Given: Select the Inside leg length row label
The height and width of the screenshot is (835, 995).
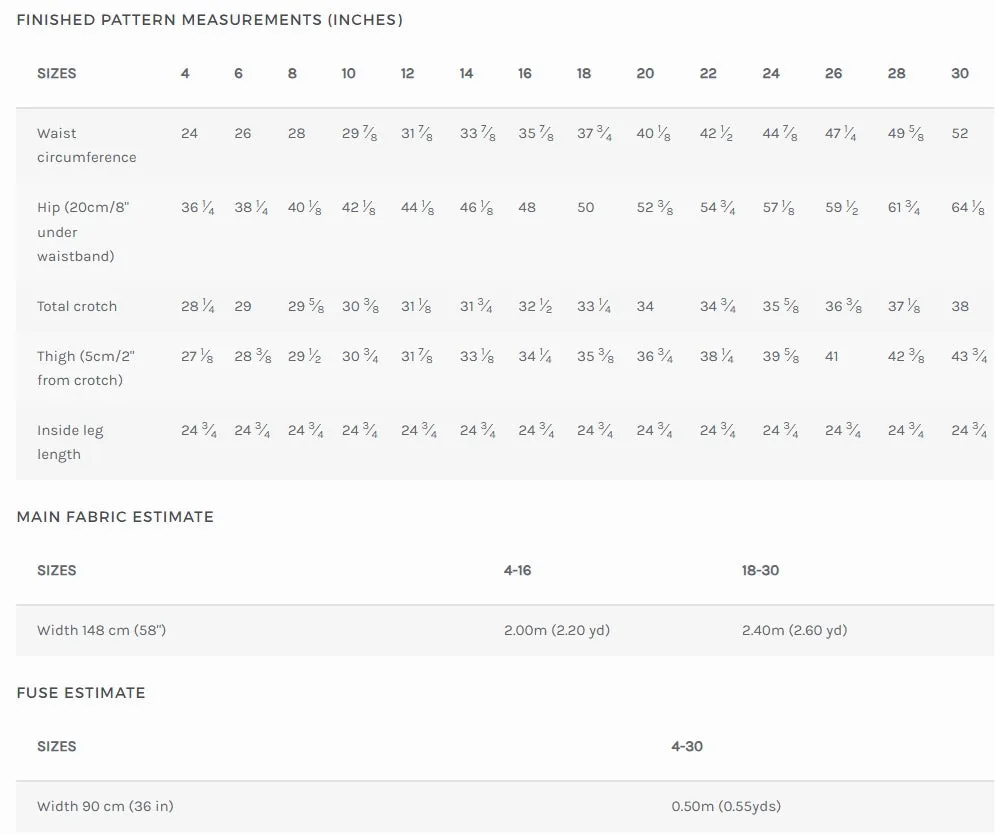Looking at the screenshot, I should pos(70,442).
